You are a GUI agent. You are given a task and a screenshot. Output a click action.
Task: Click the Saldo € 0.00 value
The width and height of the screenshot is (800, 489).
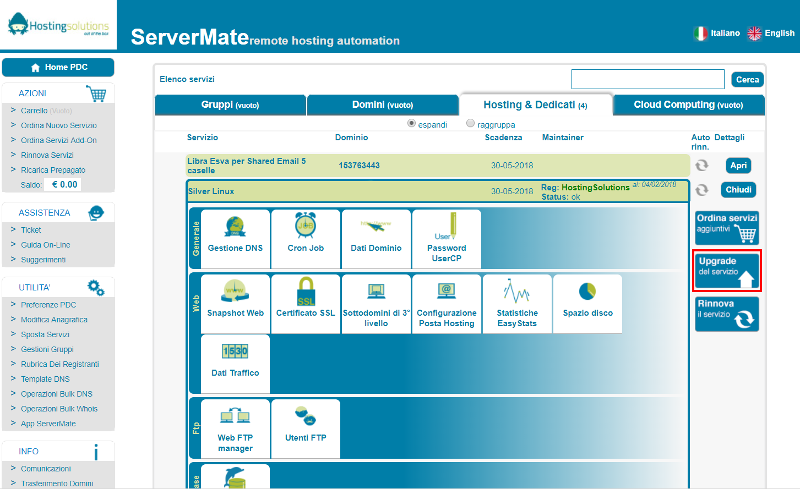[x=65, y=184]
